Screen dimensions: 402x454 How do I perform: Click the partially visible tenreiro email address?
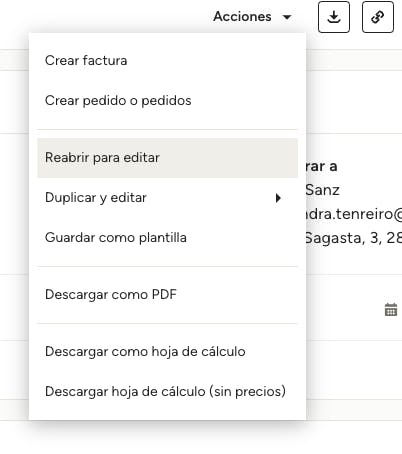pyautogui.click(x=354, y=214)
